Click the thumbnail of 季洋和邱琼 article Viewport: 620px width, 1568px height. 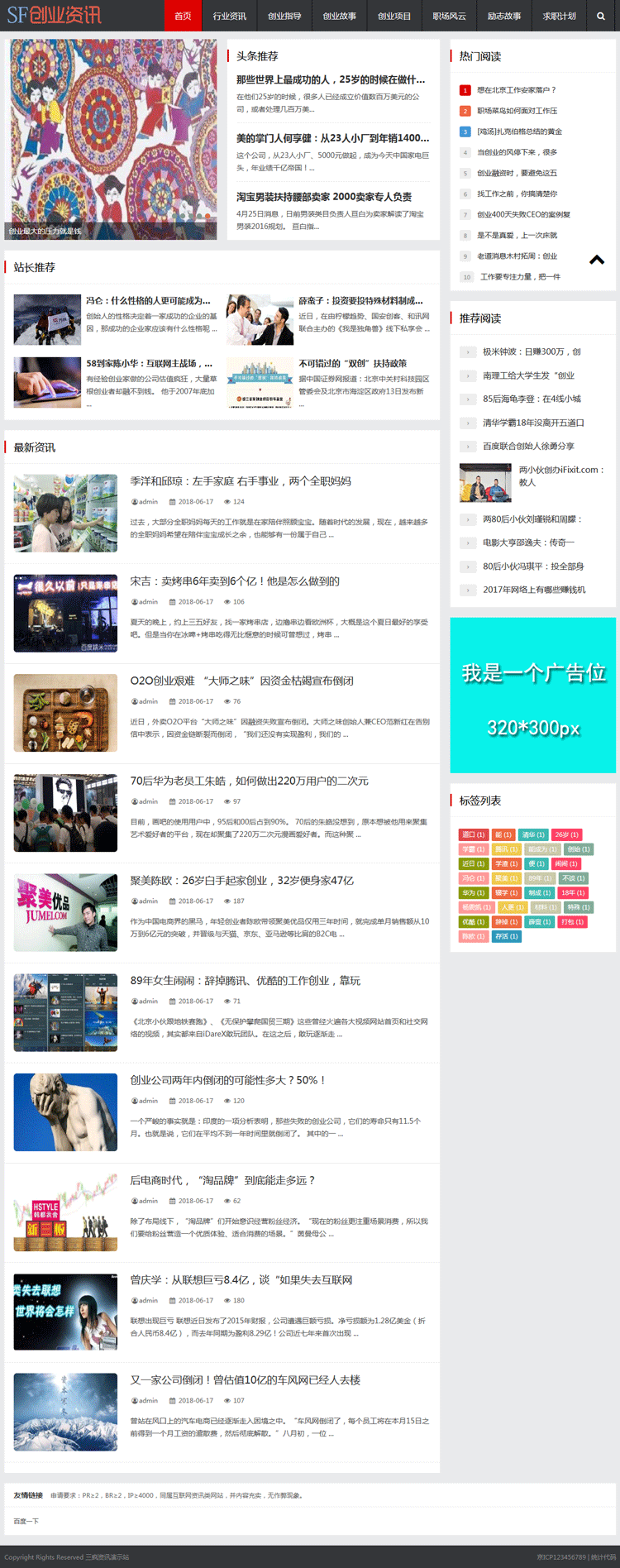click(65, 513)
